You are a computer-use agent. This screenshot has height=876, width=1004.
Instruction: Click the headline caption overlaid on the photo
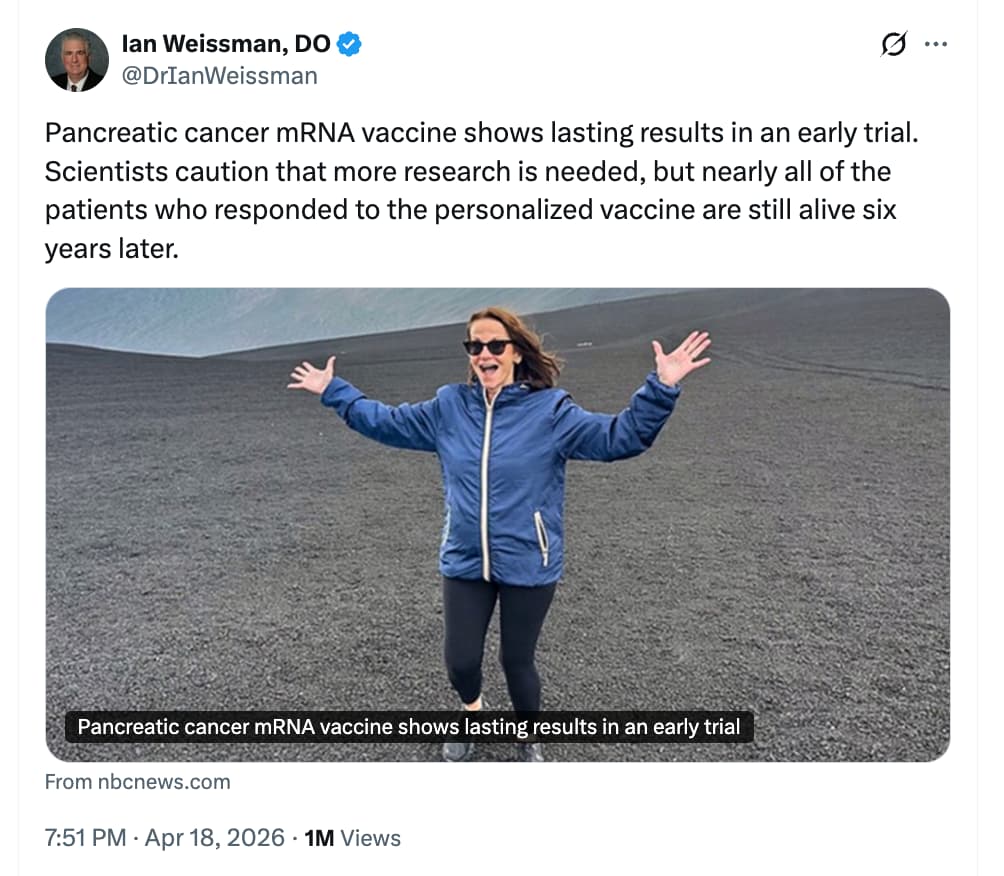pos(408,726)
